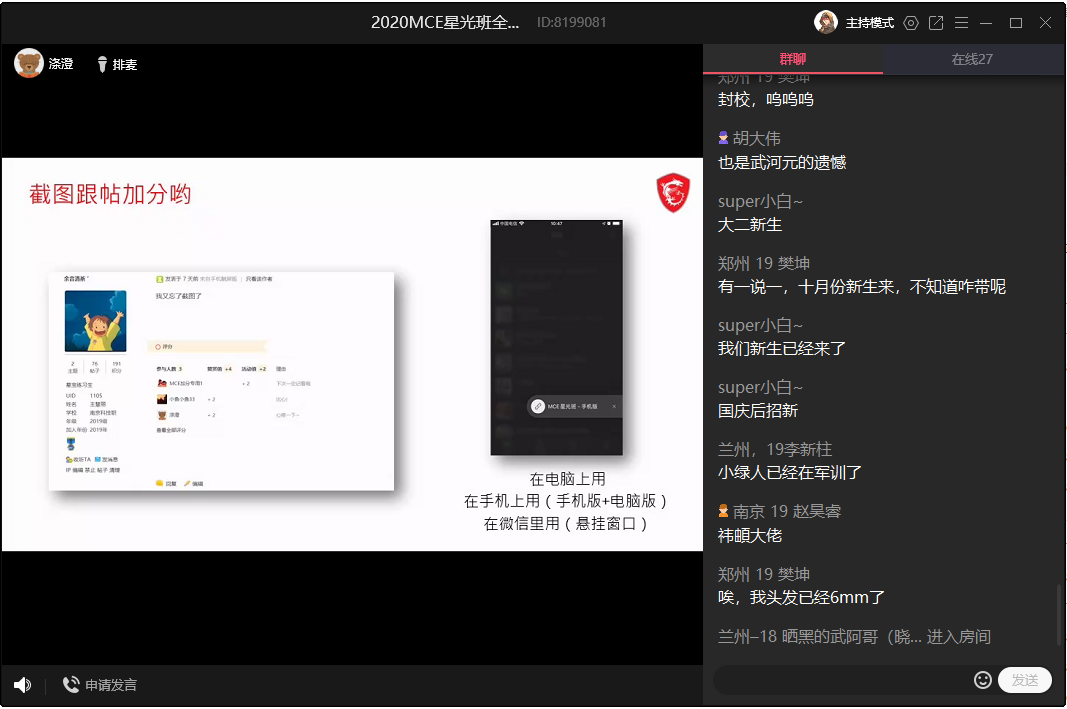
Task: Select the message 唉，我头发已经6mm了
Action: [x=802, y=597]
